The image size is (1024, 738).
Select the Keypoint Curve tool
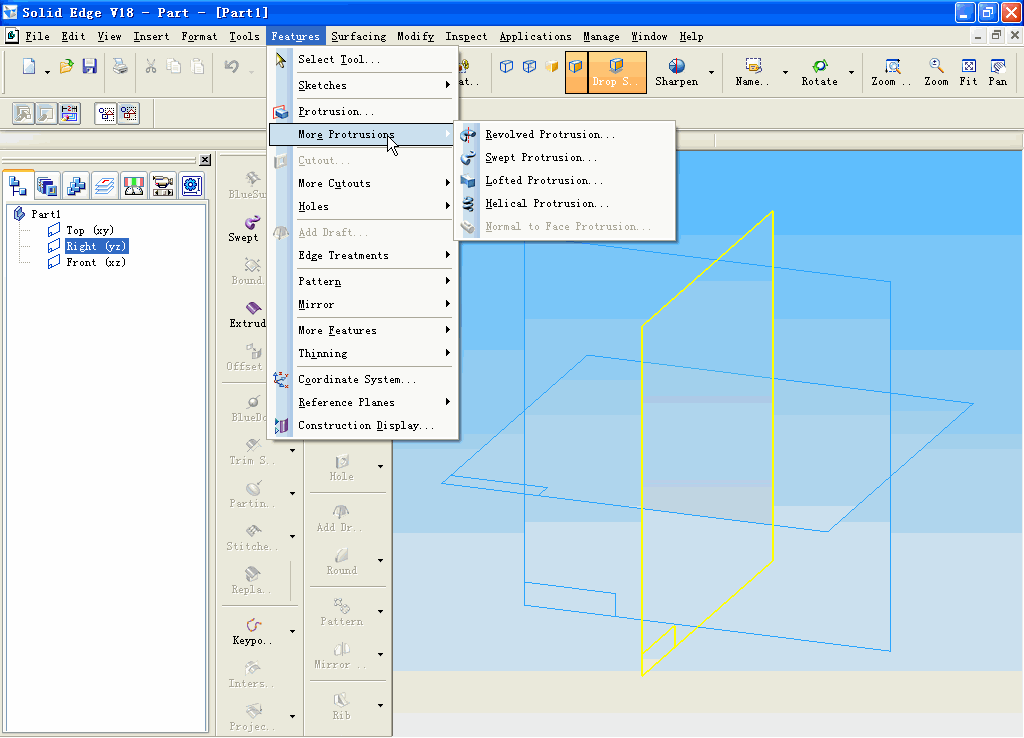coord(252,632)
